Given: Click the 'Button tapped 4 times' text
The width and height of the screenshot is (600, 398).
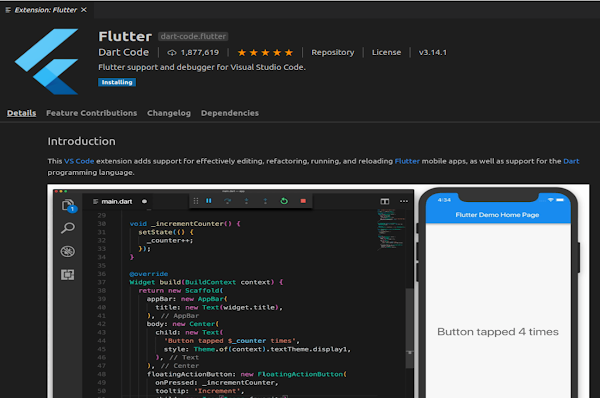Looking at the screenshot, I should pyautogui.click(x=498, y=332).
